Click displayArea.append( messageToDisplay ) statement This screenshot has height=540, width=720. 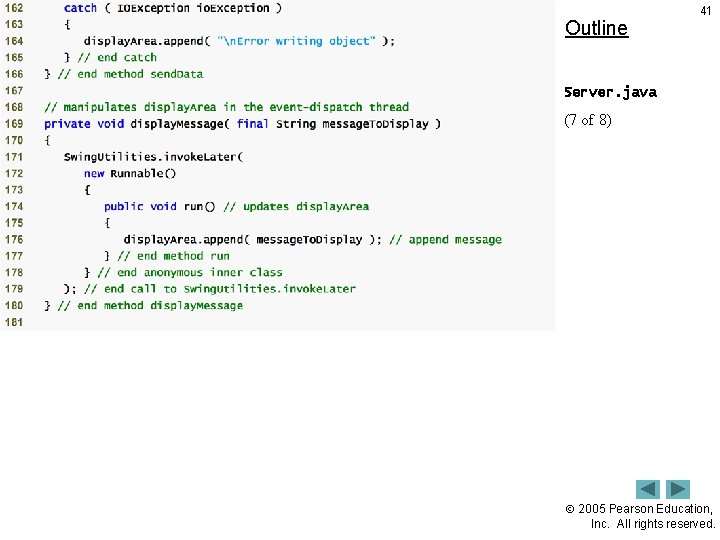point(252,240)
